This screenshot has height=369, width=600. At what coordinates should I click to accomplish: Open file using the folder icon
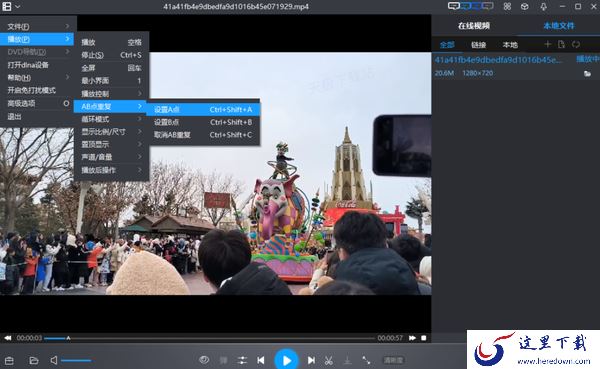coord(34,361)
